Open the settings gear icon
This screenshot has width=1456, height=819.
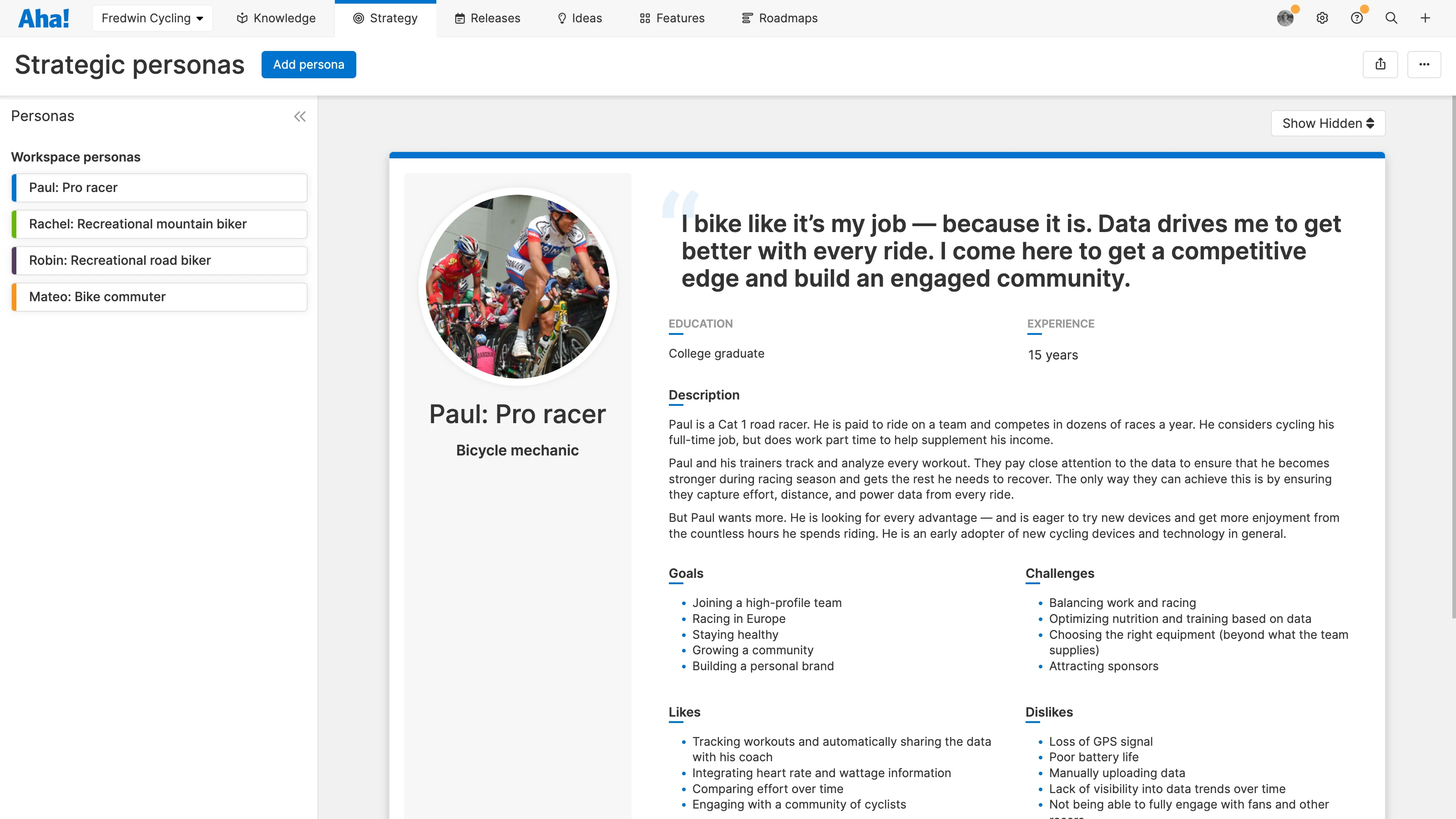[x=1321, y=18]
